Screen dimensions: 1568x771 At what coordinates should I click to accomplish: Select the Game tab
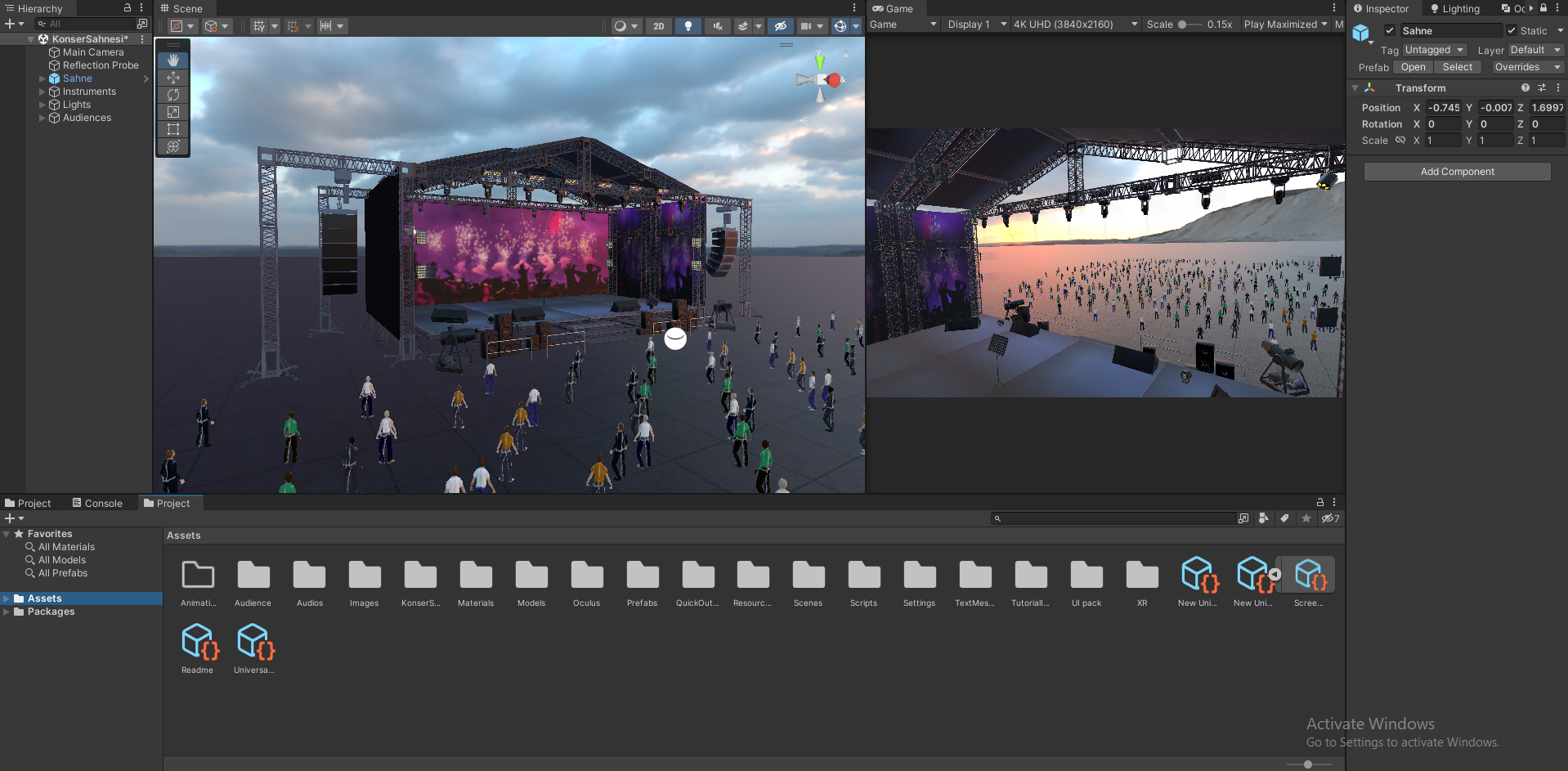point(893,8)
